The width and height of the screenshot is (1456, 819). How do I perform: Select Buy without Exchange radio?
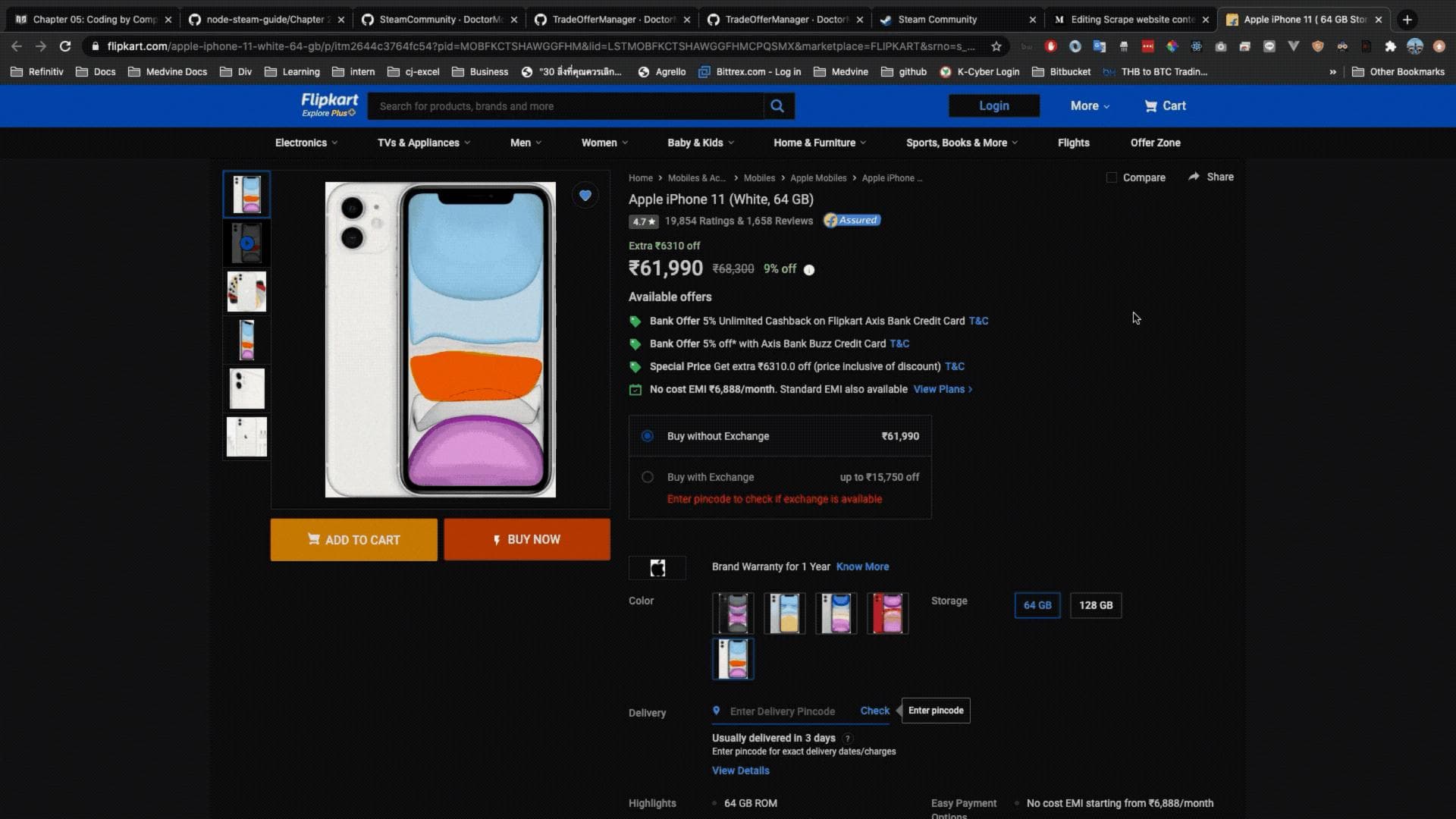pos(647,436)
